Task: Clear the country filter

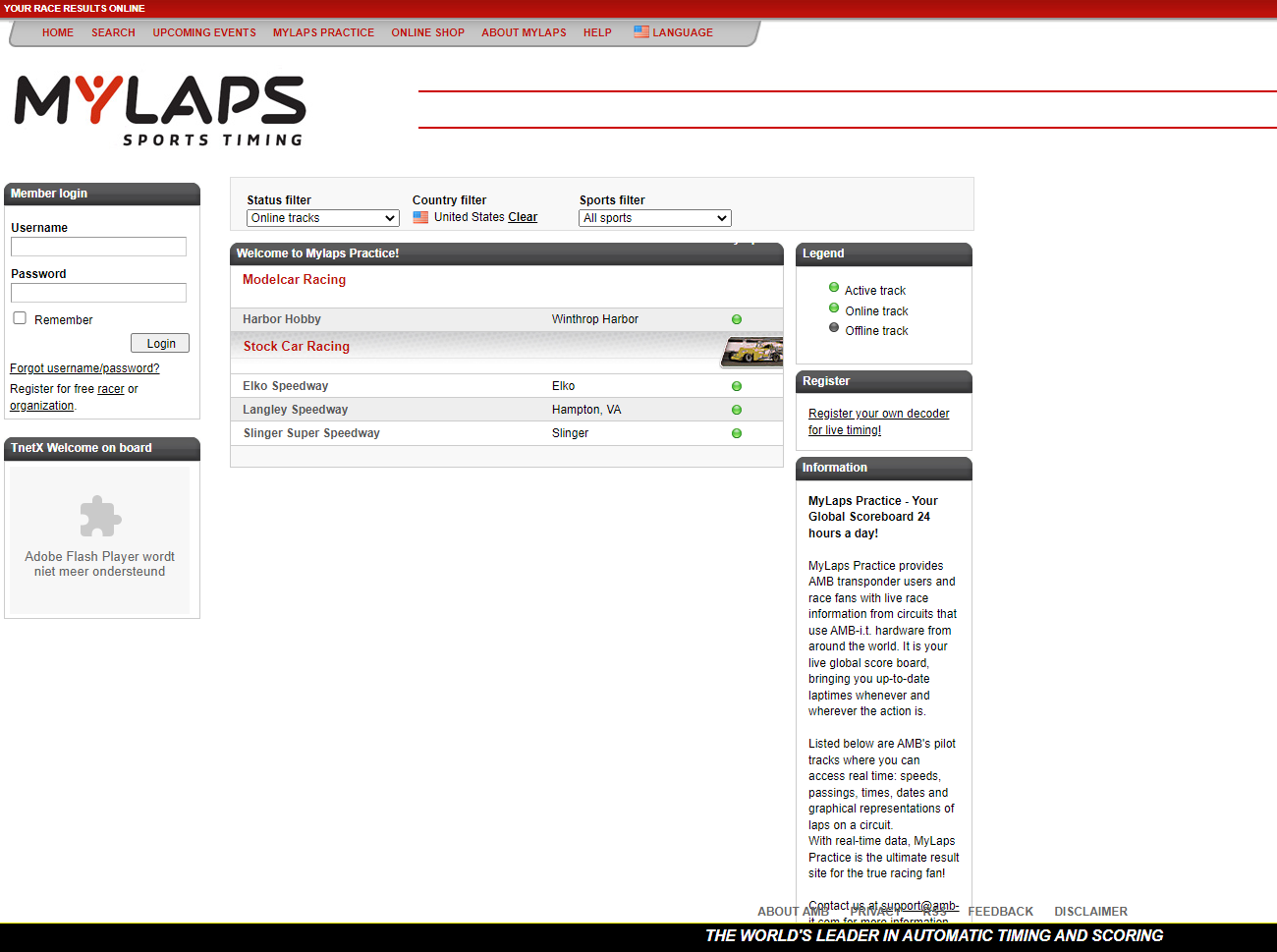Action: pos(523,217)
